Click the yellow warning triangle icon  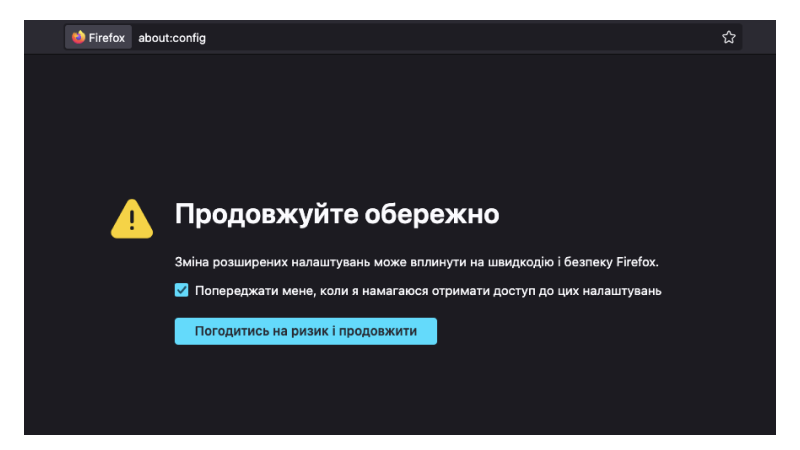(132, 219)
